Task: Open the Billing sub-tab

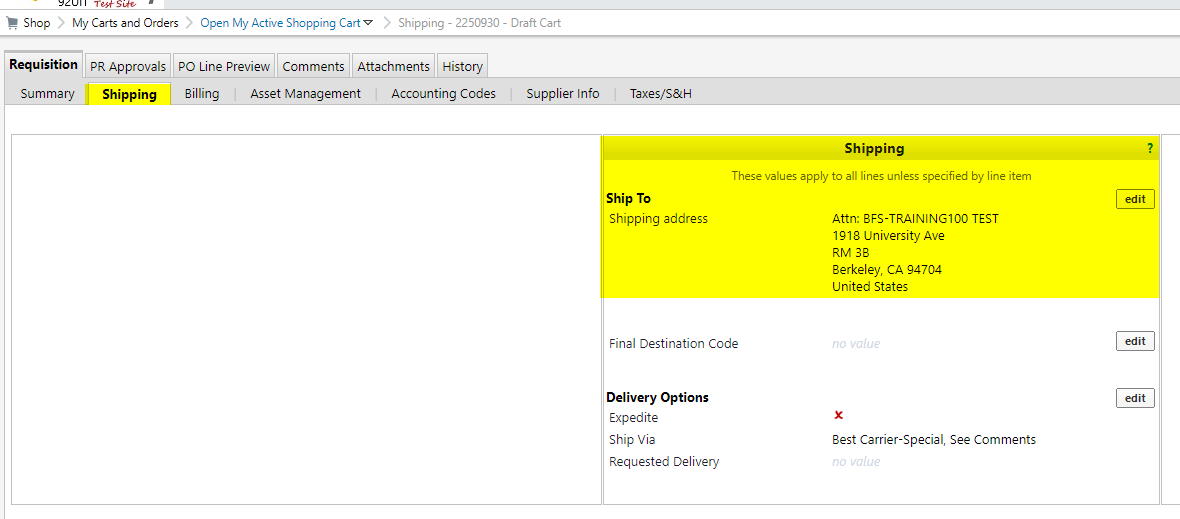Action: pos(202,94)
